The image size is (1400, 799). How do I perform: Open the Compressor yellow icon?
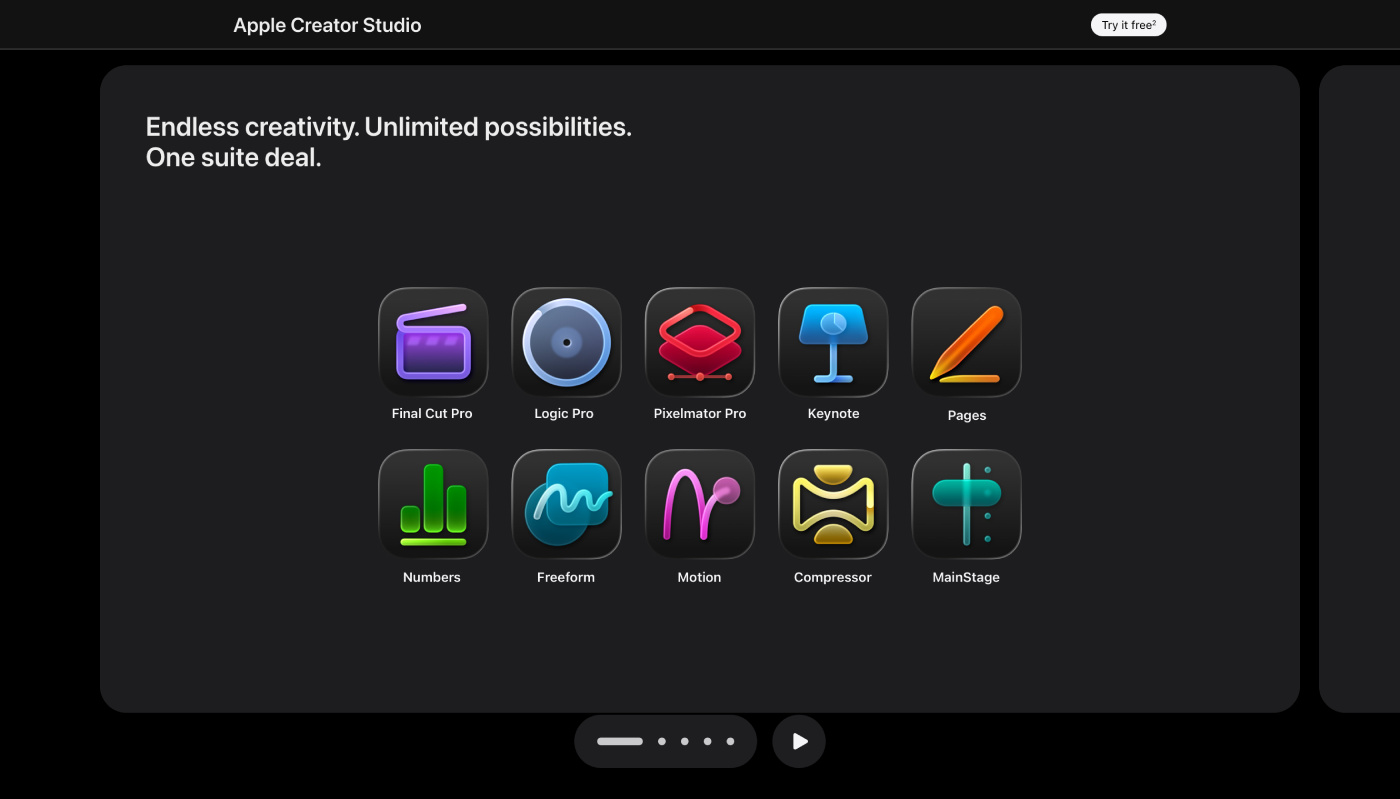tap(833, 504)
